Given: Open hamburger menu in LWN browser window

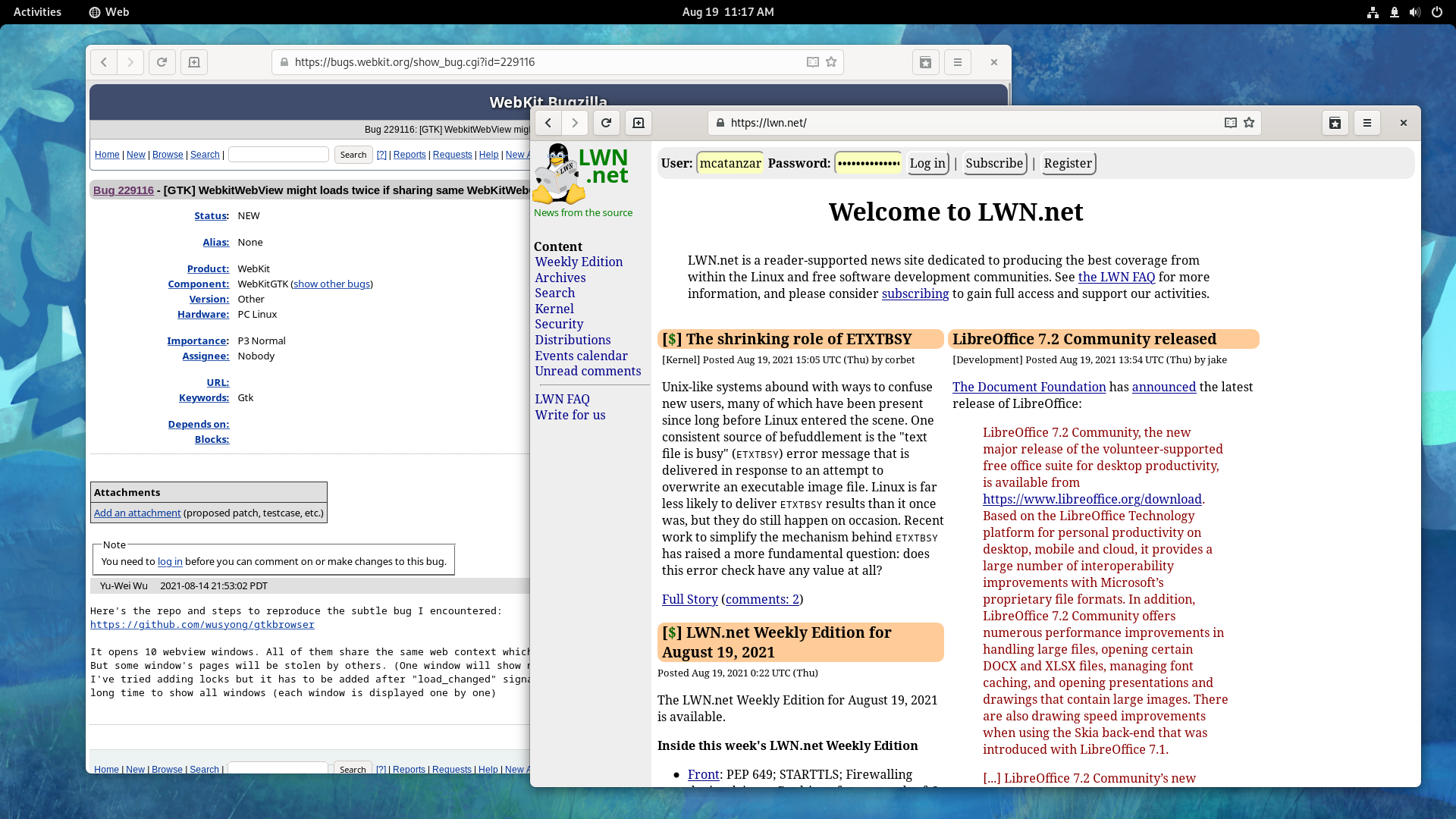Looking at the screenshot, I should (1367, 123).
